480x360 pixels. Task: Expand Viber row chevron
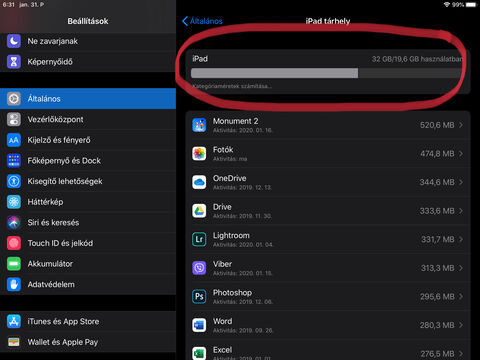point(461,268)
